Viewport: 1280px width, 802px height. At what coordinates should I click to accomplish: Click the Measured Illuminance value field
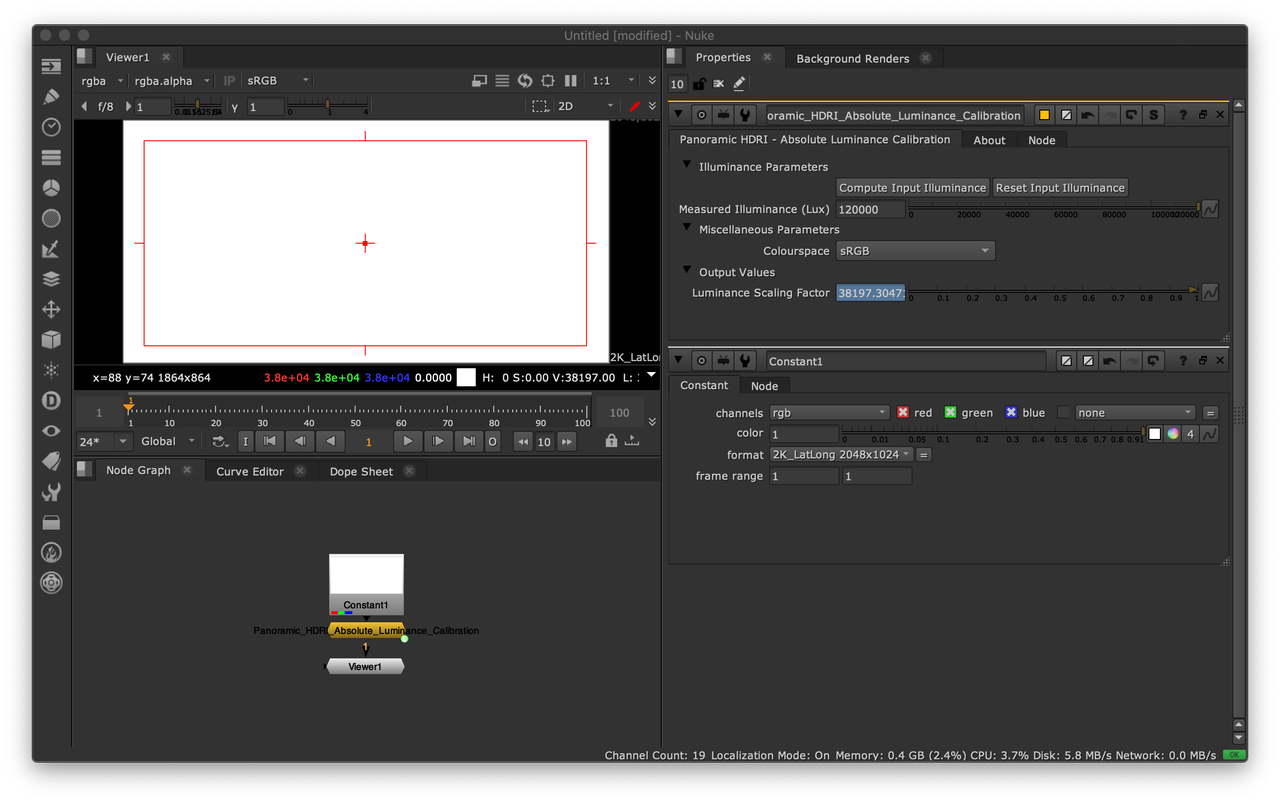(x=870, y=209)
